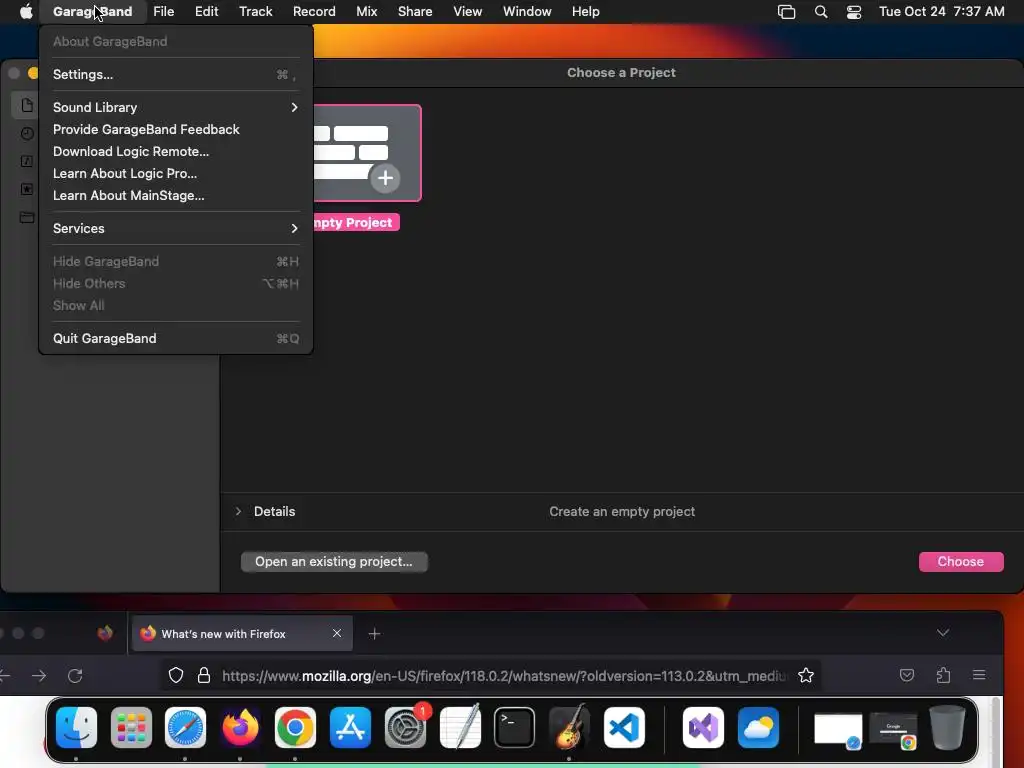Select Project Templates folder sidebar icon
The image size is (1024, 768).
pyautogui.click(x=27, y=217)
